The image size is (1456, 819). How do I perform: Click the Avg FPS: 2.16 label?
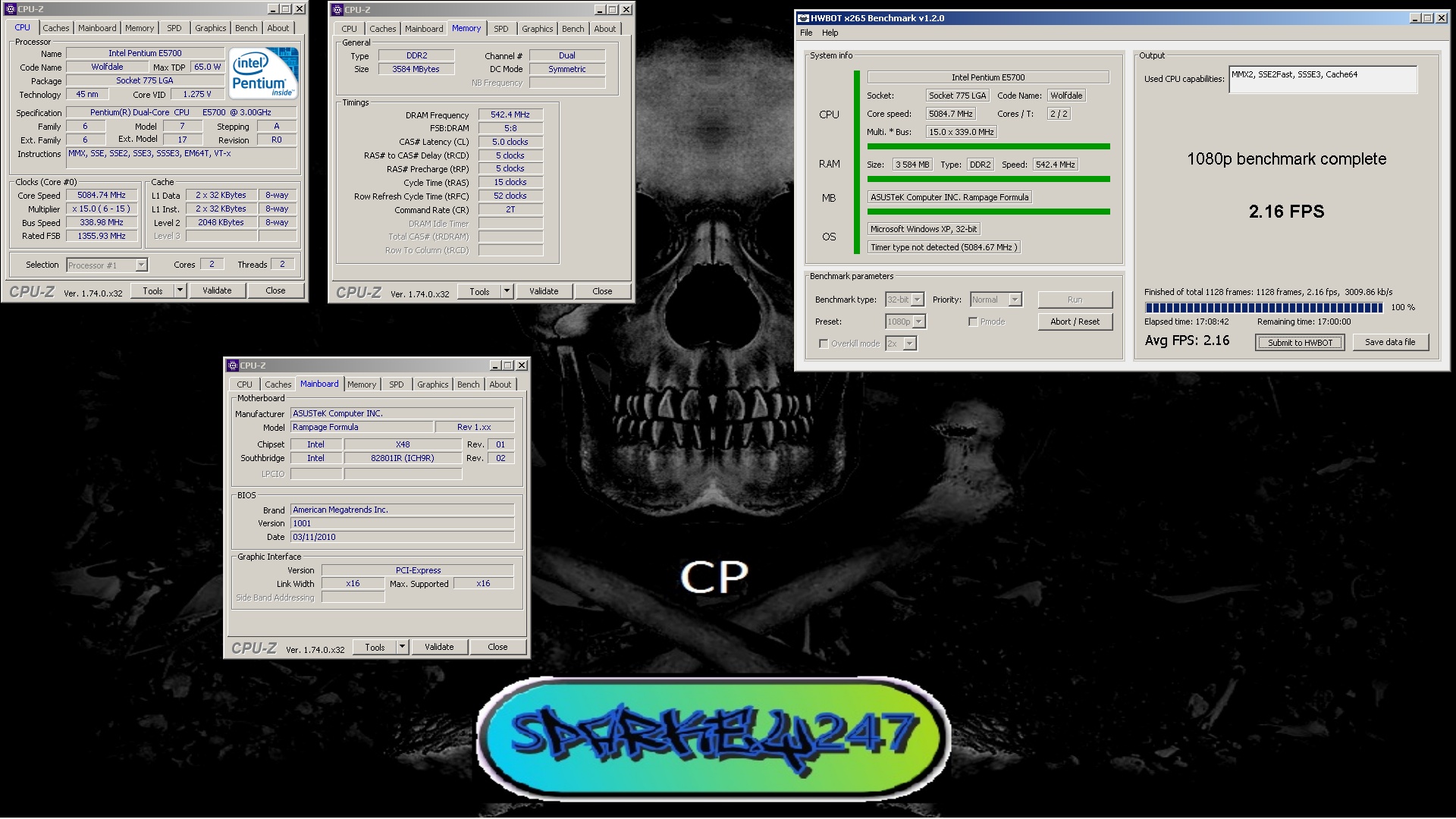click(x=1187, y=340)
